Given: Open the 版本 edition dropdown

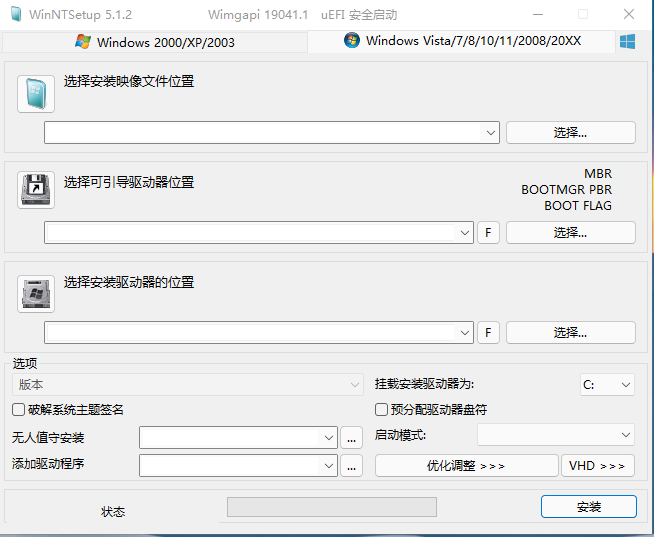Looking at the screenshot, I should pyautogui.click(x=188, y=384).
